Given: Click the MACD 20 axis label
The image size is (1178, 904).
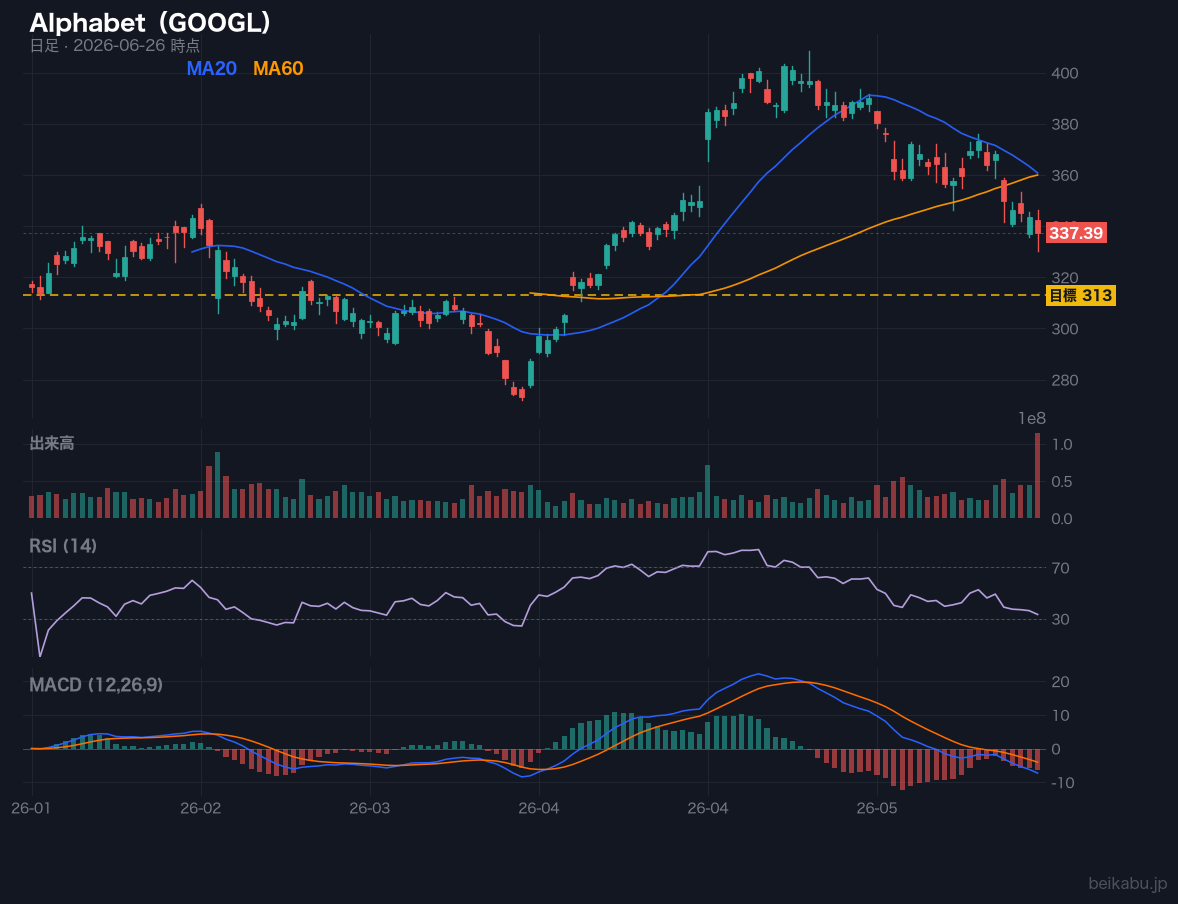Looking at the screenshot, I should (1061, 682).
